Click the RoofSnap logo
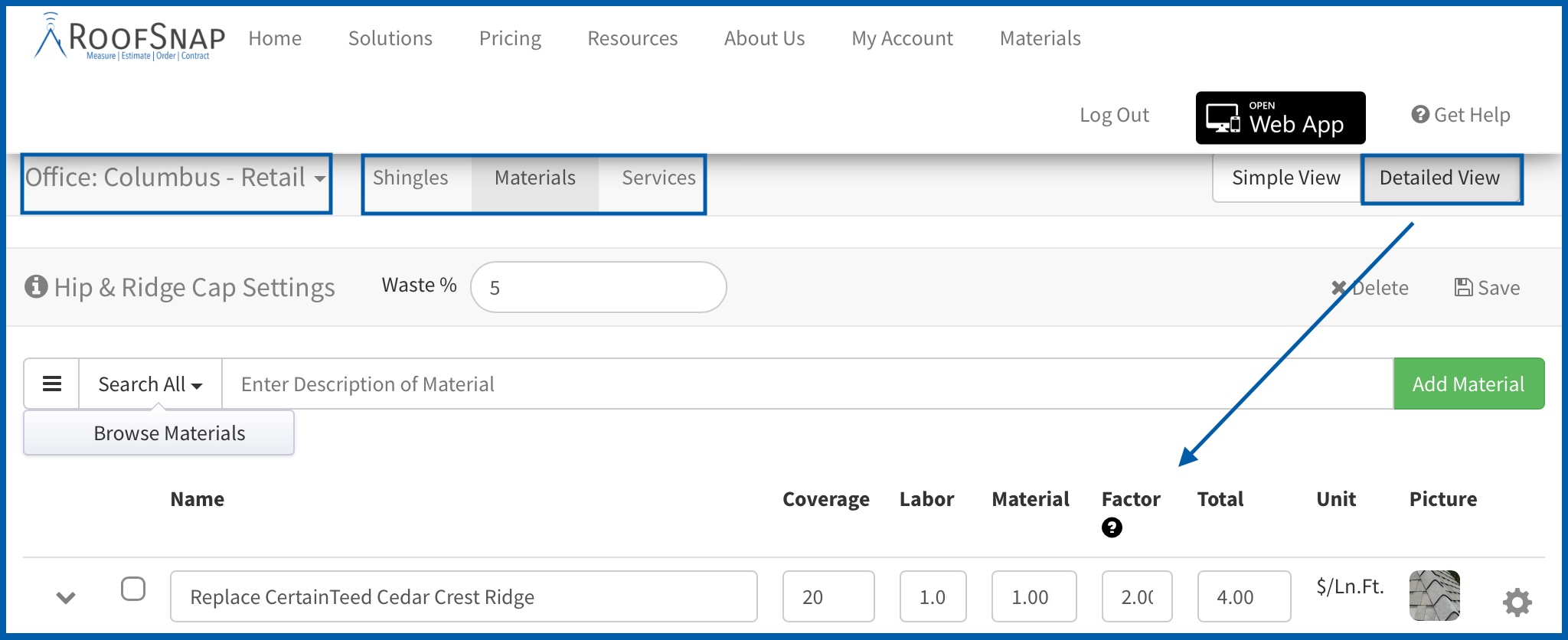Viewport: 1568px width, 640px height. [129, 36]
